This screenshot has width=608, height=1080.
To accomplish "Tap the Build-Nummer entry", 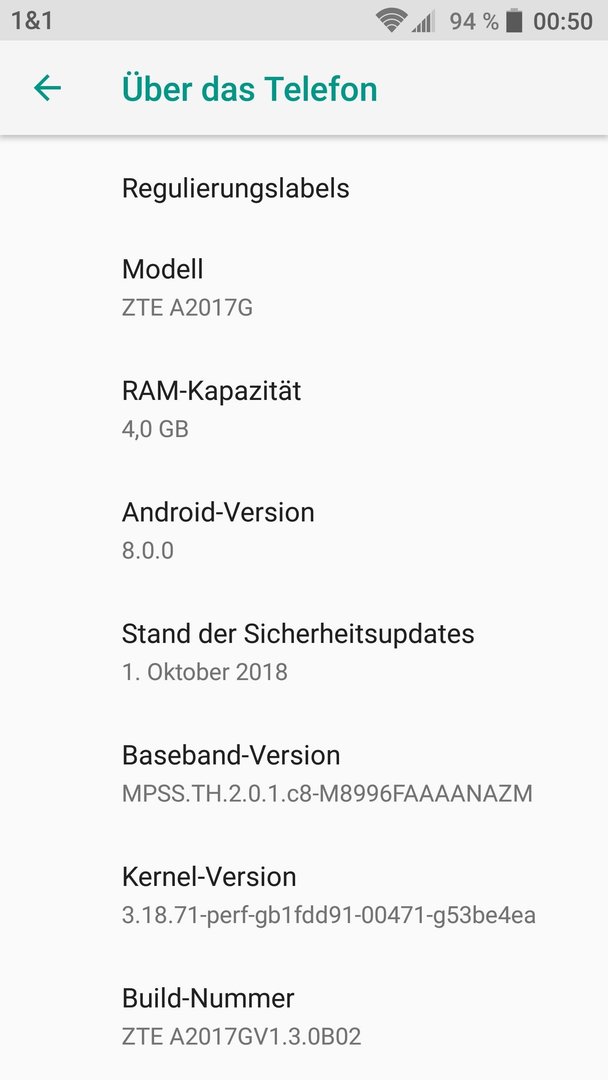I will tap(304, 1016).
